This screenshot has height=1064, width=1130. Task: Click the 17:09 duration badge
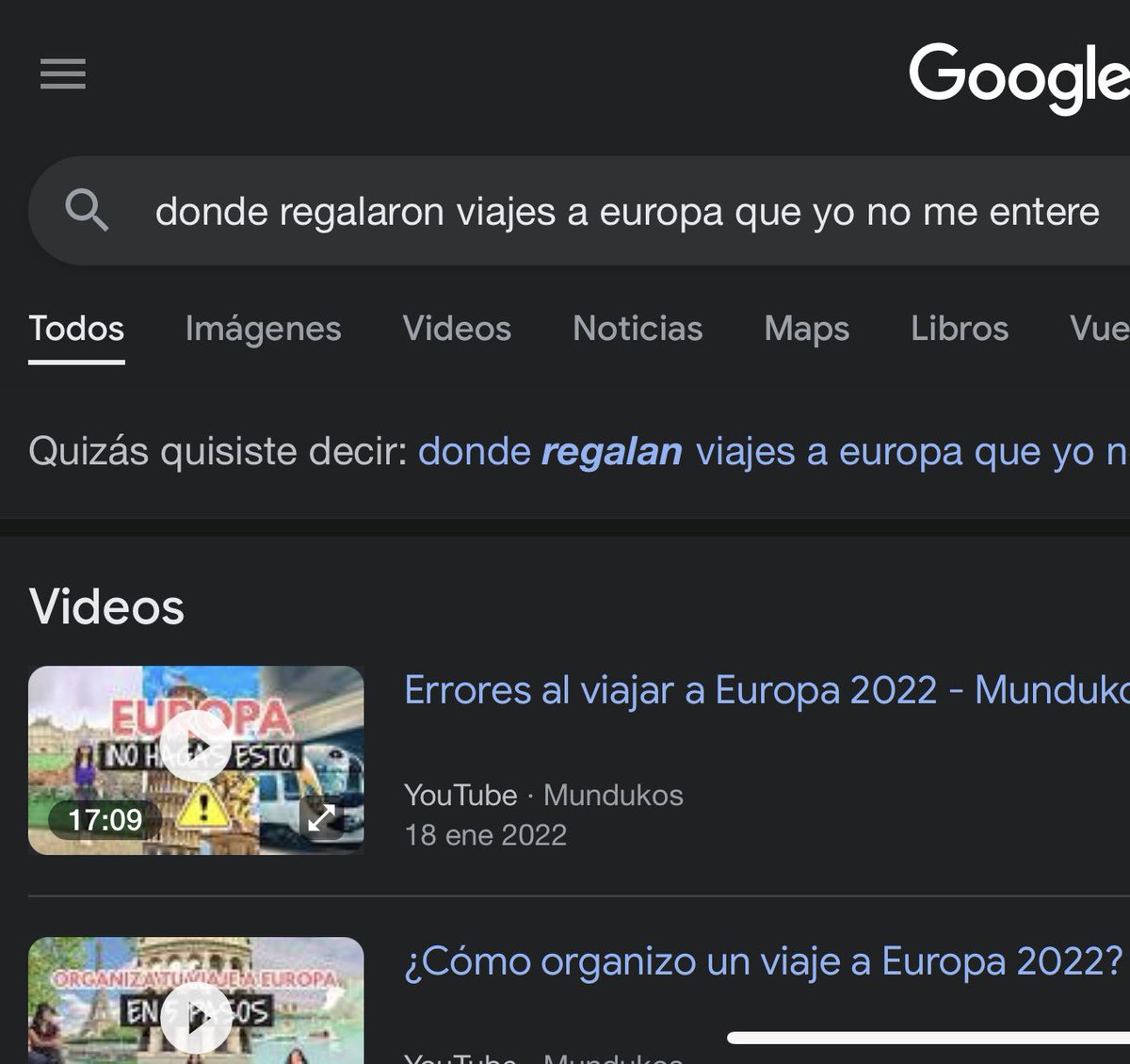coord(105,819)
